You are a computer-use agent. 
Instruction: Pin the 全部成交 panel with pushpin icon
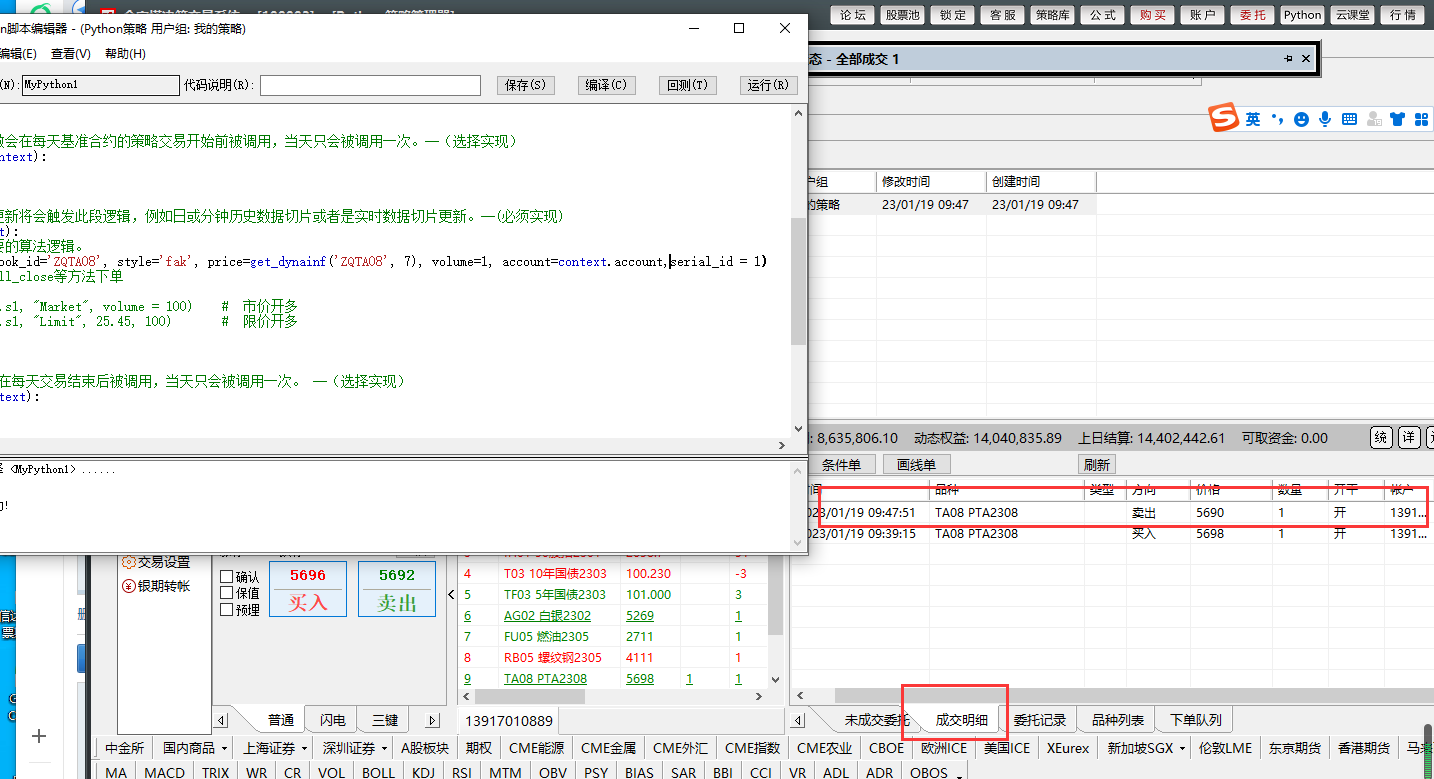point(1288,59)
